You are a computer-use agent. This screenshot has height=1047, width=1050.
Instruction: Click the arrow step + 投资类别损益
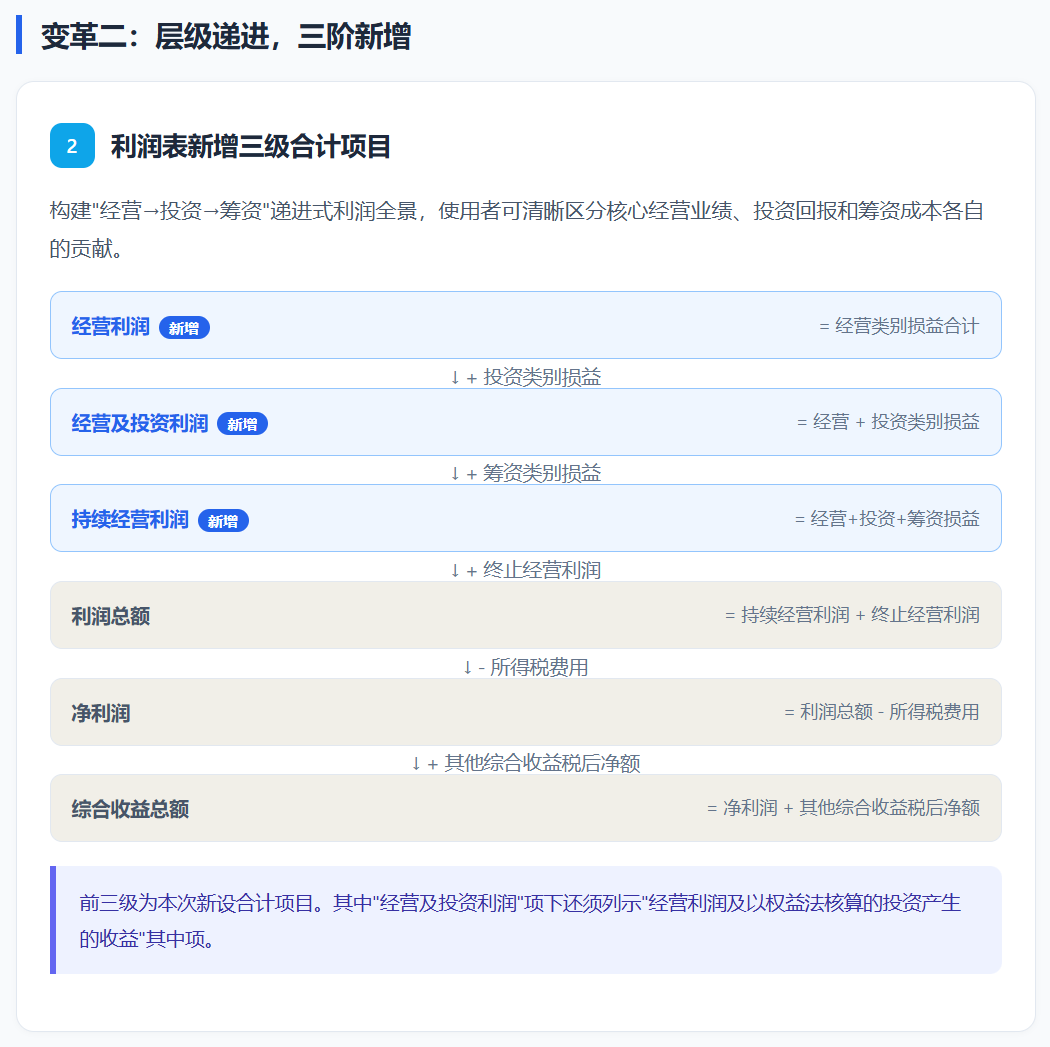click(x=526, y=377)
